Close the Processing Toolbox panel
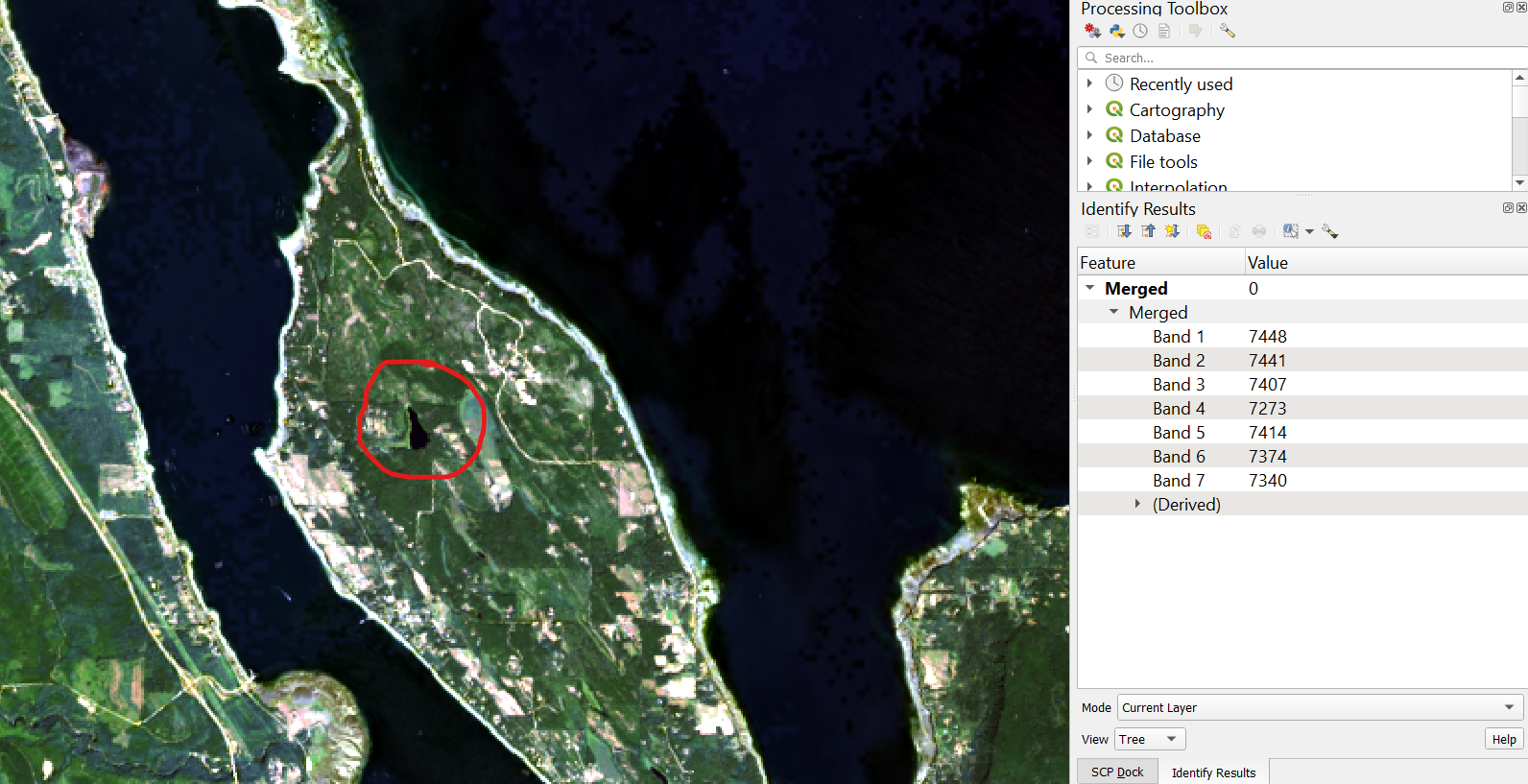This screenshot has height=784, width=1528. 1521,7
